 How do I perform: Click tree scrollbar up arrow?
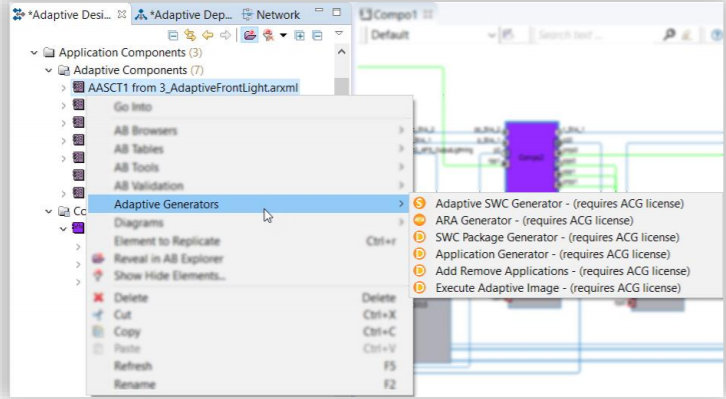[x=341, y=52]
